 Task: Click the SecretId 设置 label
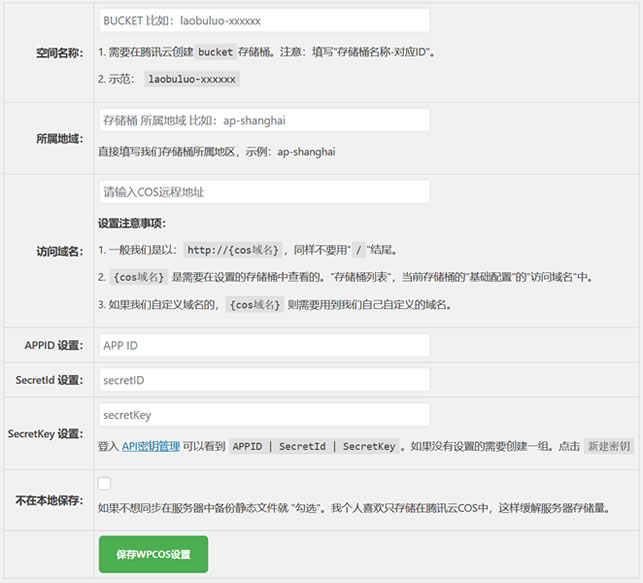(x=49, y=380)
